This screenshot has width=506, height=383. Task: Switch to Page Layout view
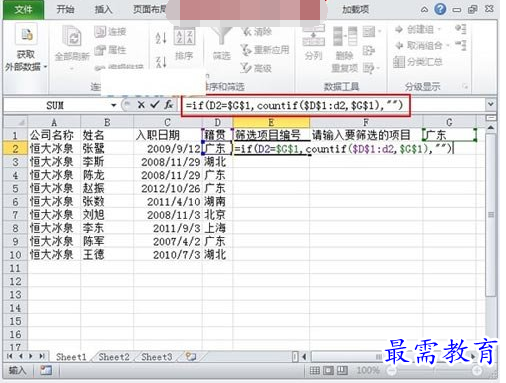328,370
